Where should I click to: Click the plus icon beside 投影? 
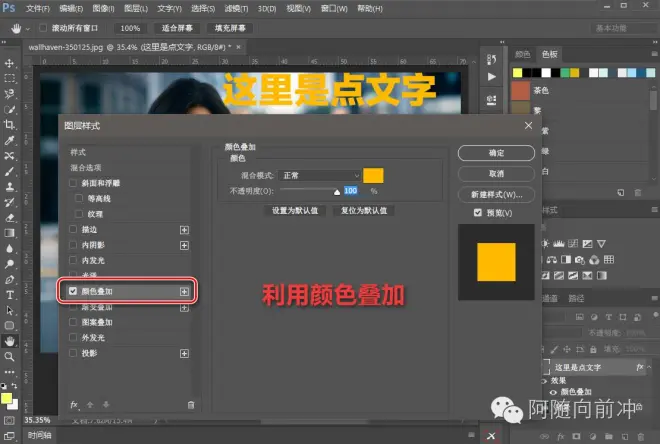(184, 354)
